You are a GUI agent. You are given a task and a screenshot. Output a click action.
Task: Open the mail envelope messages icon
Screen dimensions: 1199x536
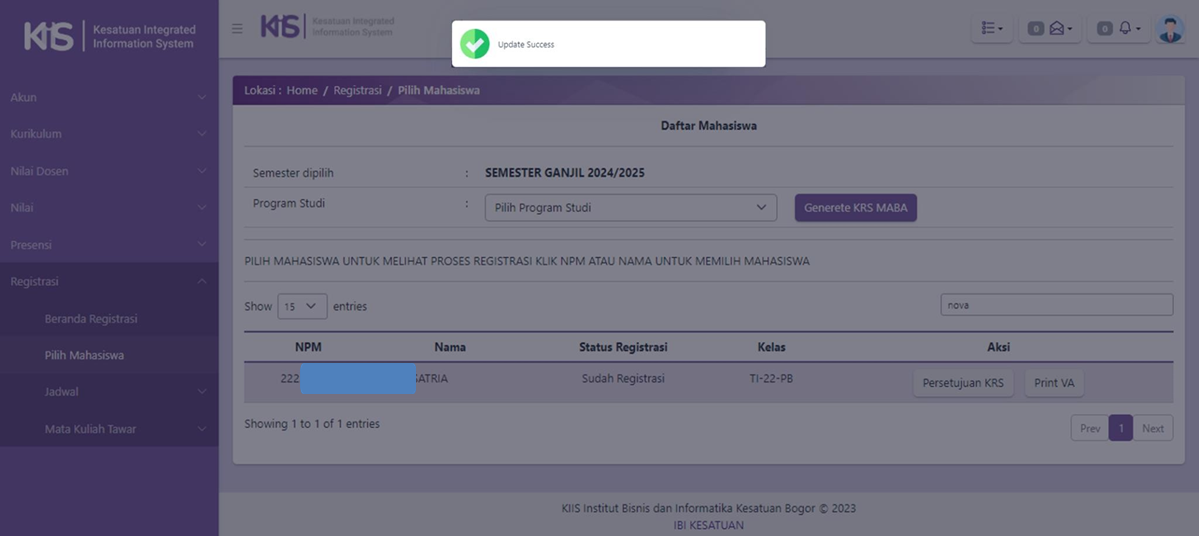point(1057,29)
